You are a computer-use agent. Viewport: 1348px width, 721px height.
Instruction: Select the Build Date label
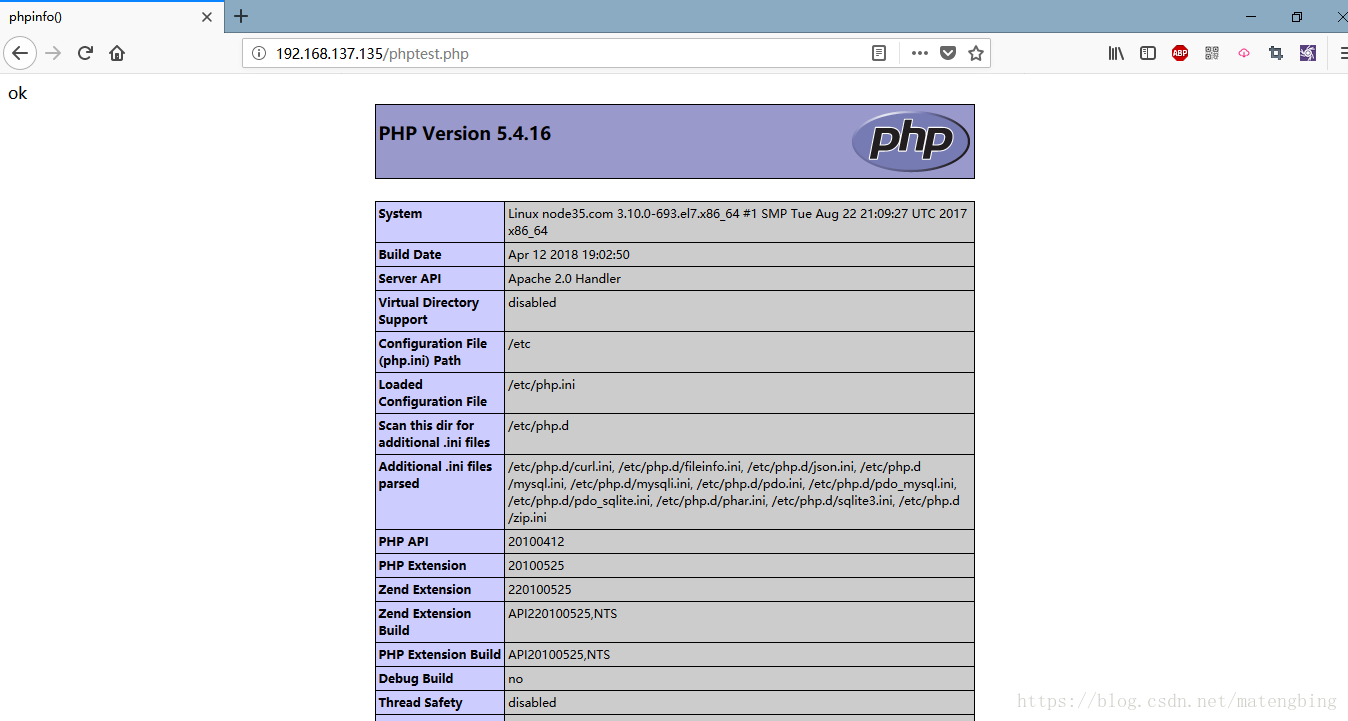410,255
